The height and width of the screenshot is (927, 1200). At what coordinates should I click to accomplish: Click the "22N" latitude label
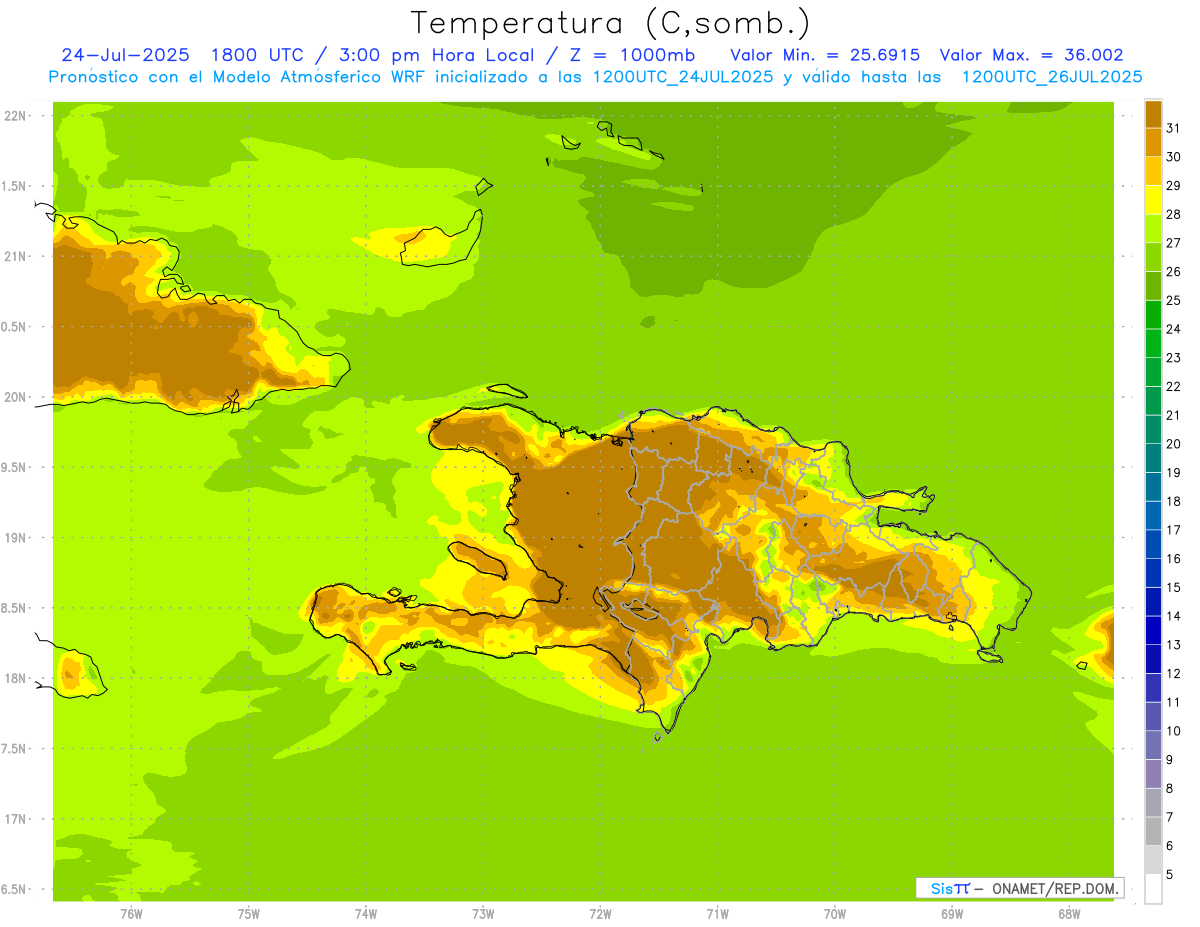click(15, 116)
